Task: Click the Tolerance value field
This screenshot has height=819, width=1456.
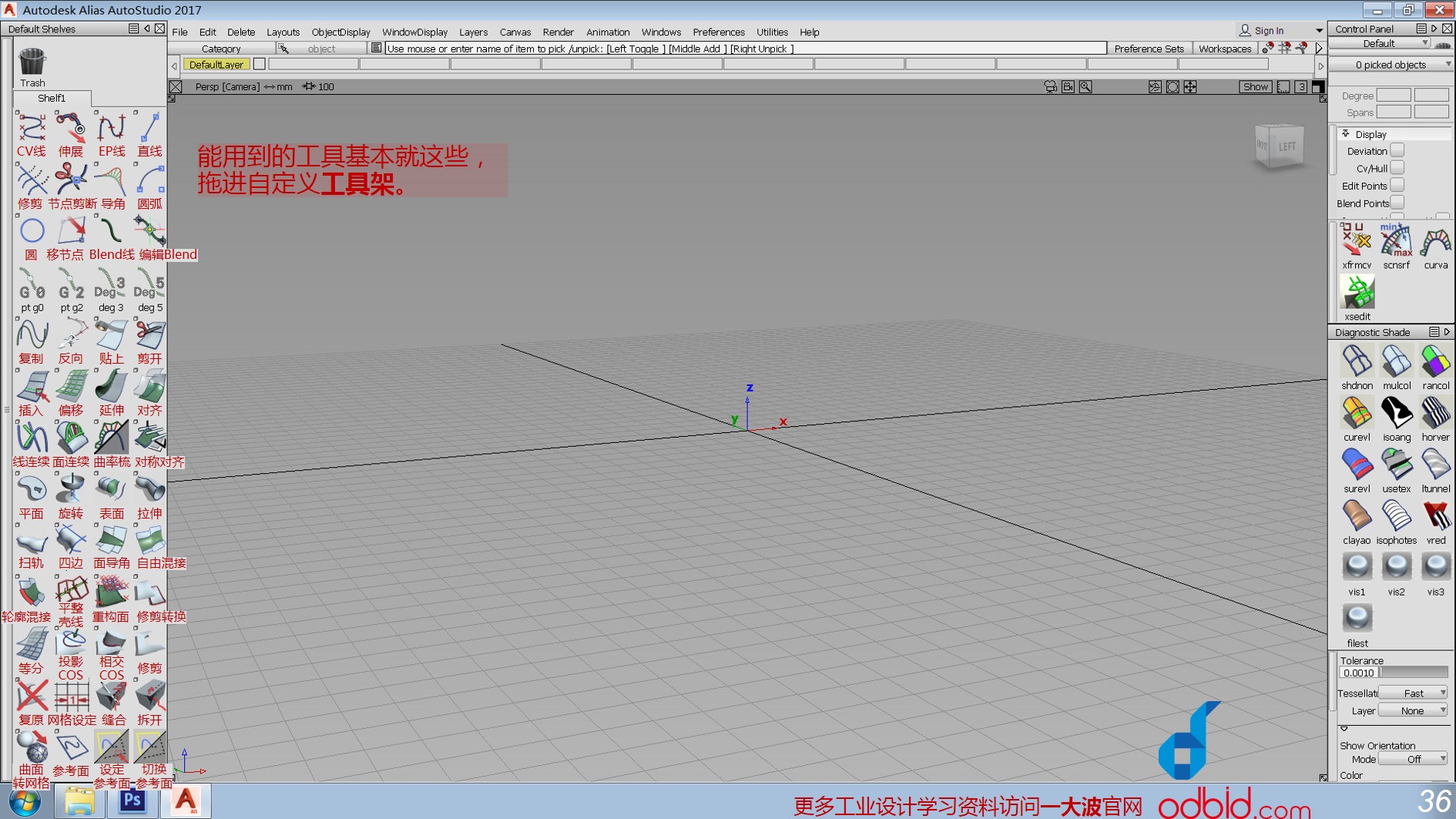Action: [x=1358, y=673]
